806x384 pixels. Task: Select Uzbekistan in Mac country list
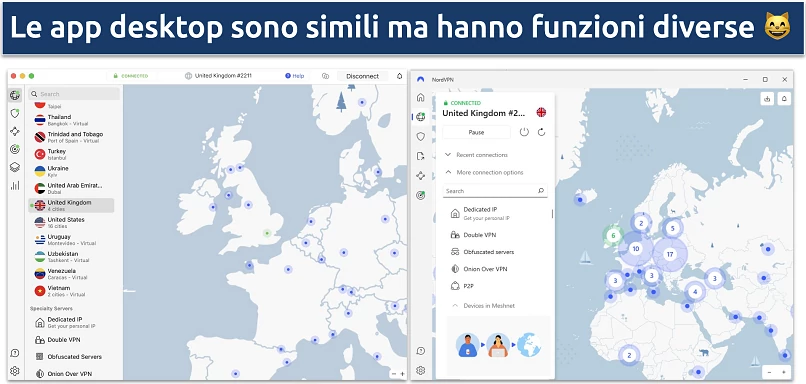pyautogui.click(x=72, y=257)
